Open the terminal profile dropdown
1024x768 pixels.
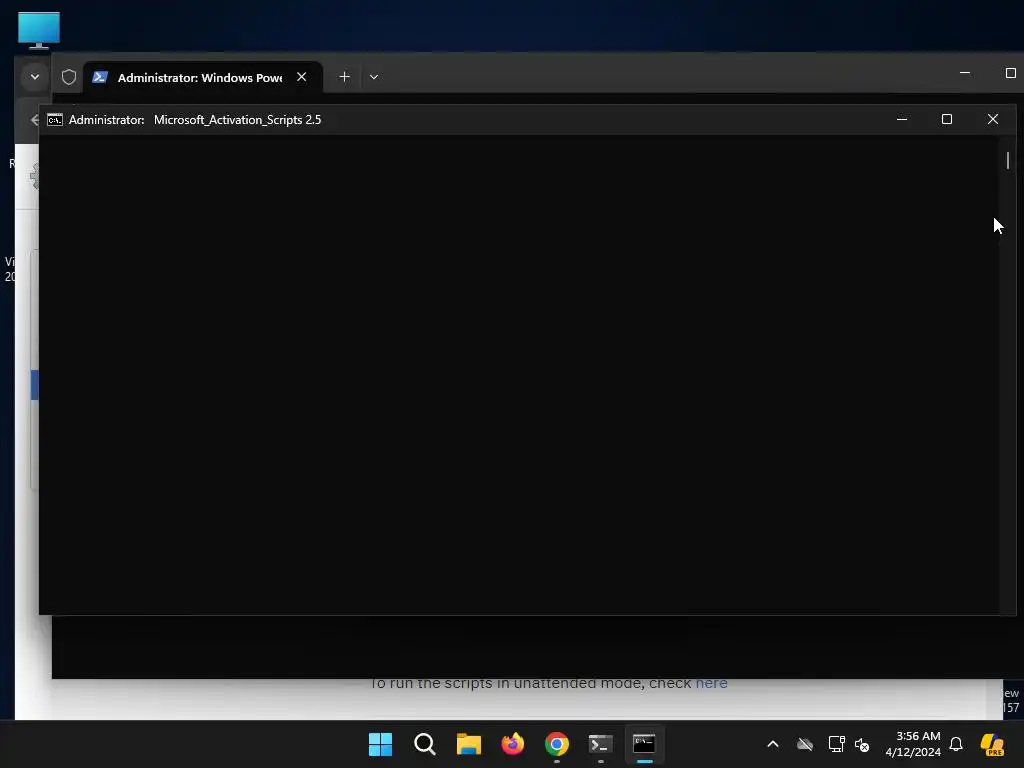(374, 76)
